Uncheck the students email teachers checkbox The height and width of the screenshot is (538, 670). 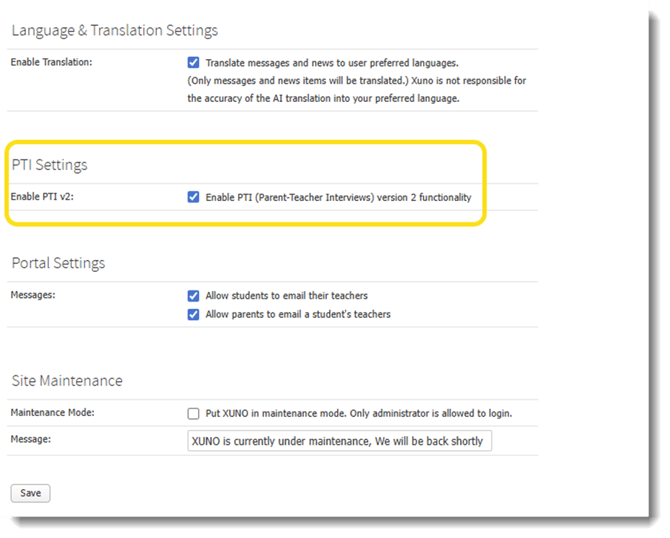pos(194,296)
